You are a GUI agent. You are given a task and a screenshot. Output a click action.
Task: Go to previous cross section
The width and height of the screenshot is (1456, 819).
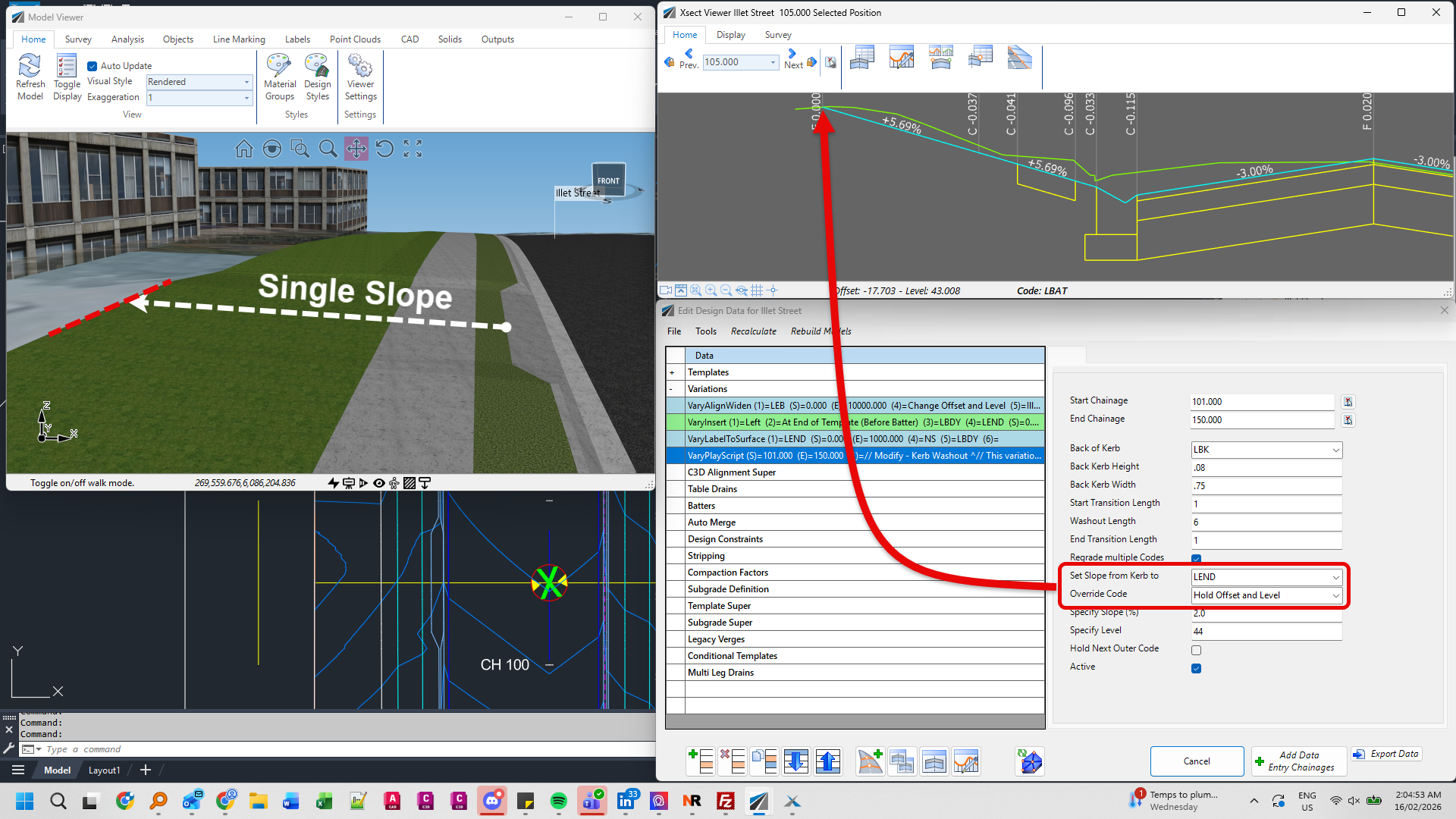(689, 58)
